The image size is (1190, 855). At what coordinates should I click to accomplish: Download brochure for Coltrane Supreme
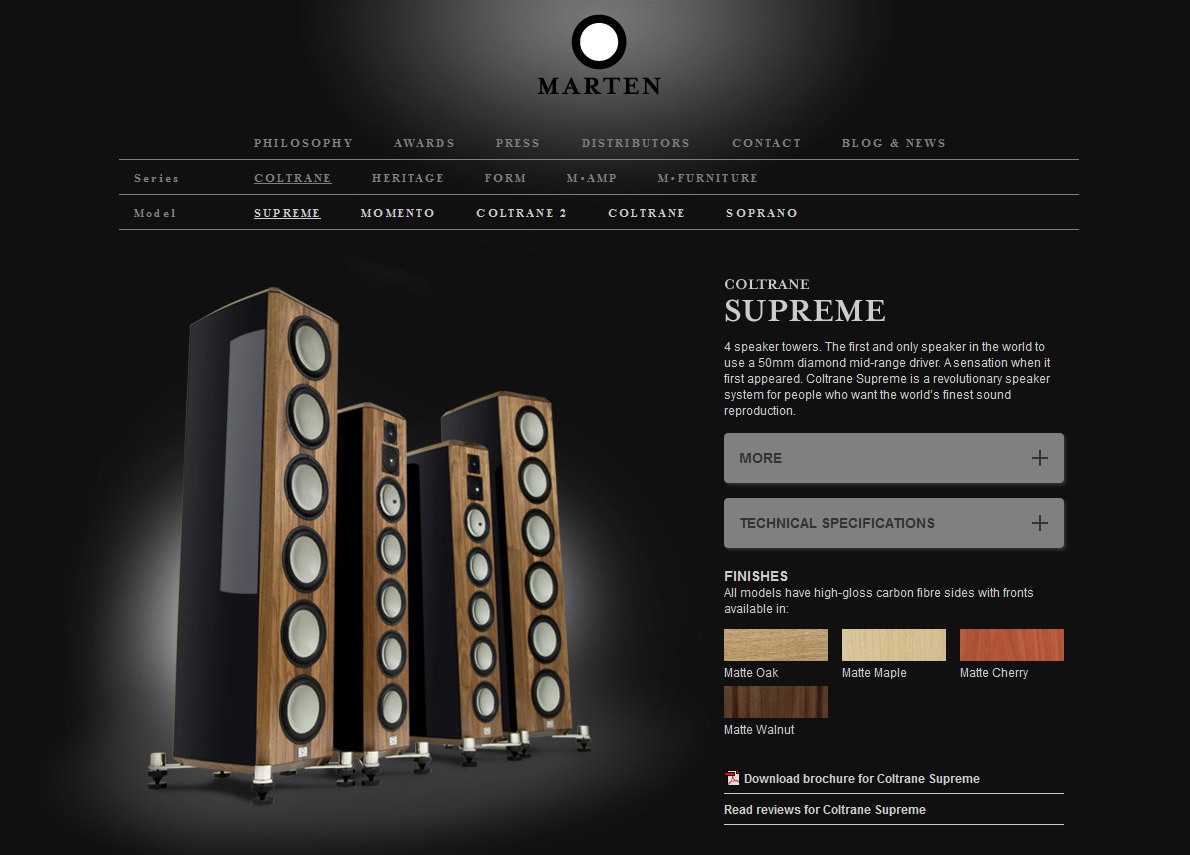861,778
